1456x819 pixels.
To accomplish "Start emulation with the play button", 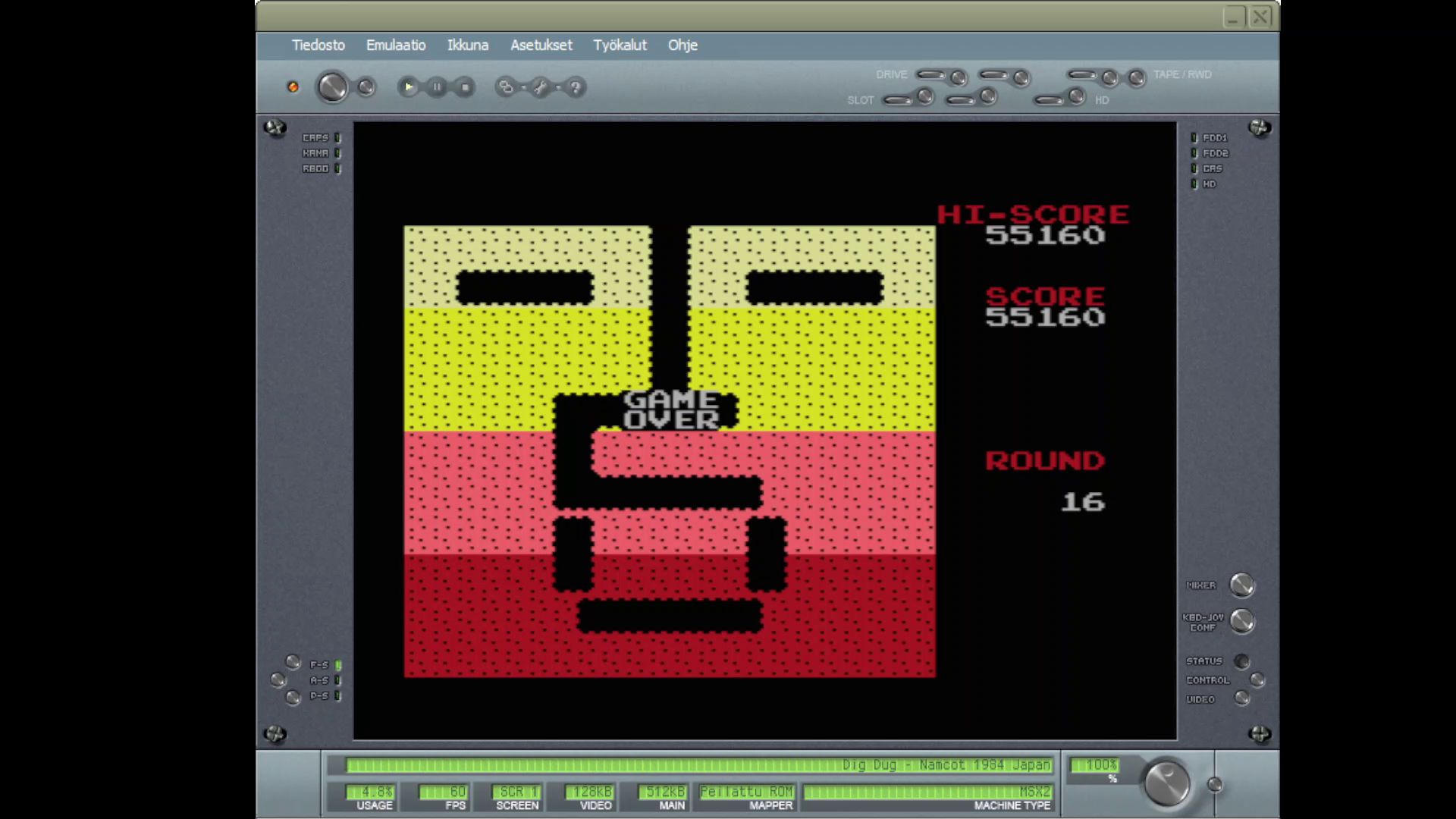I will click(x=408, y=87).
